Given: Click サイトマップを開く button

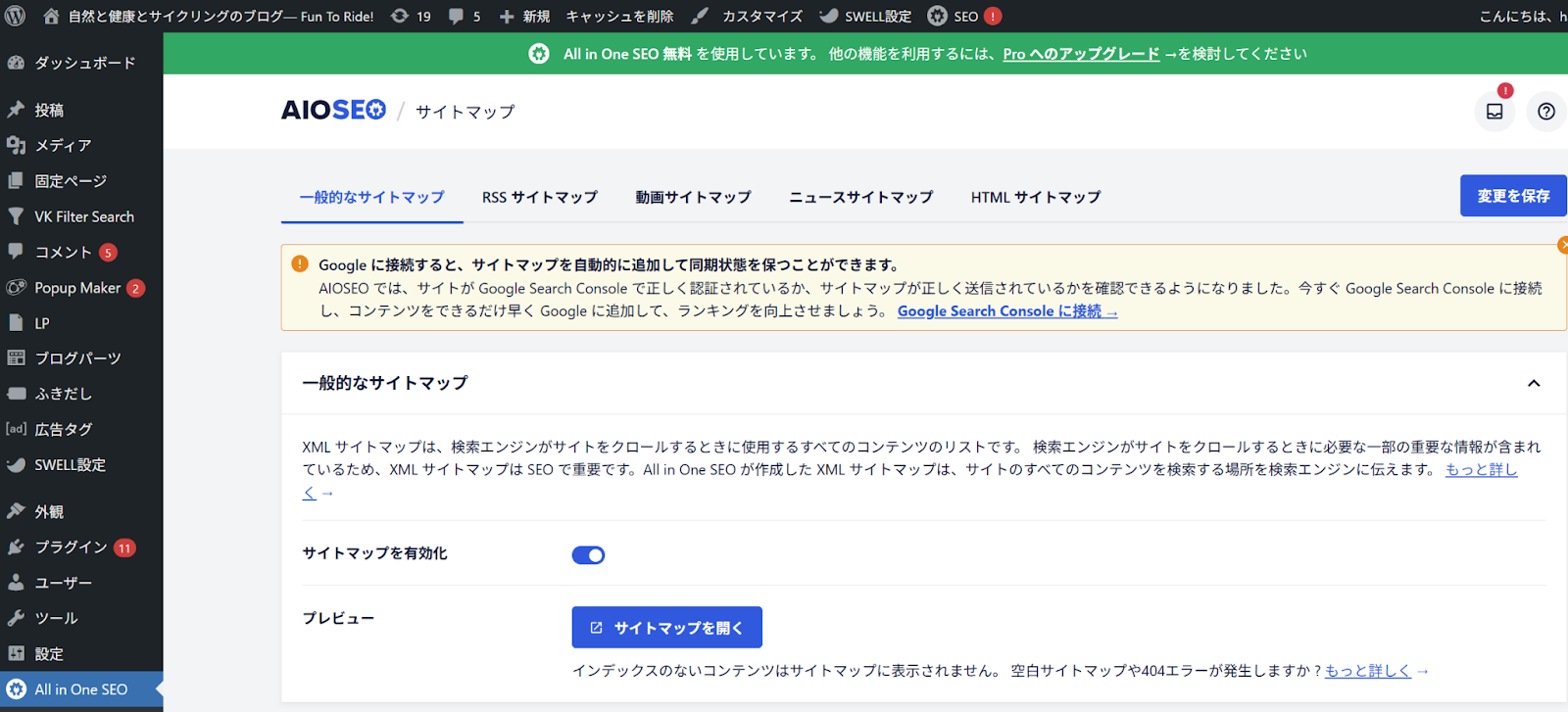Looking at the screenshot, I should (x=666, y=628).
